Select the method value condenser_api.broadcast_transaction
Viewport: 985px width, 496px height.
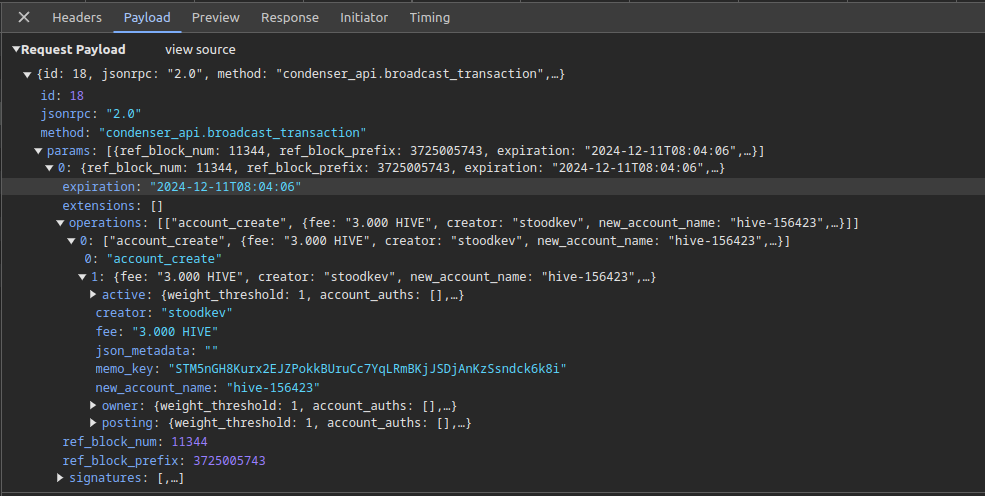click(232, 132)
